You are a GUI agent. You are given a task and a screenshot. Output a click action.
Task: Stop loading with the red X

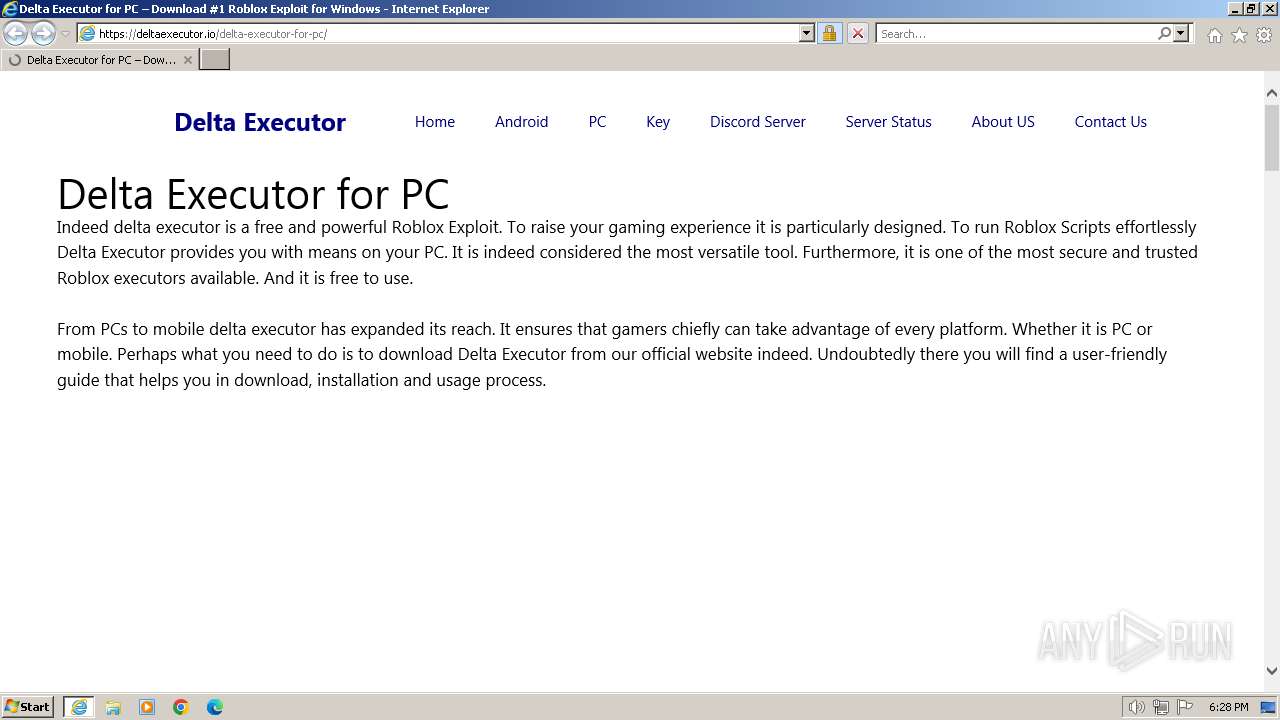coord(858,34)
